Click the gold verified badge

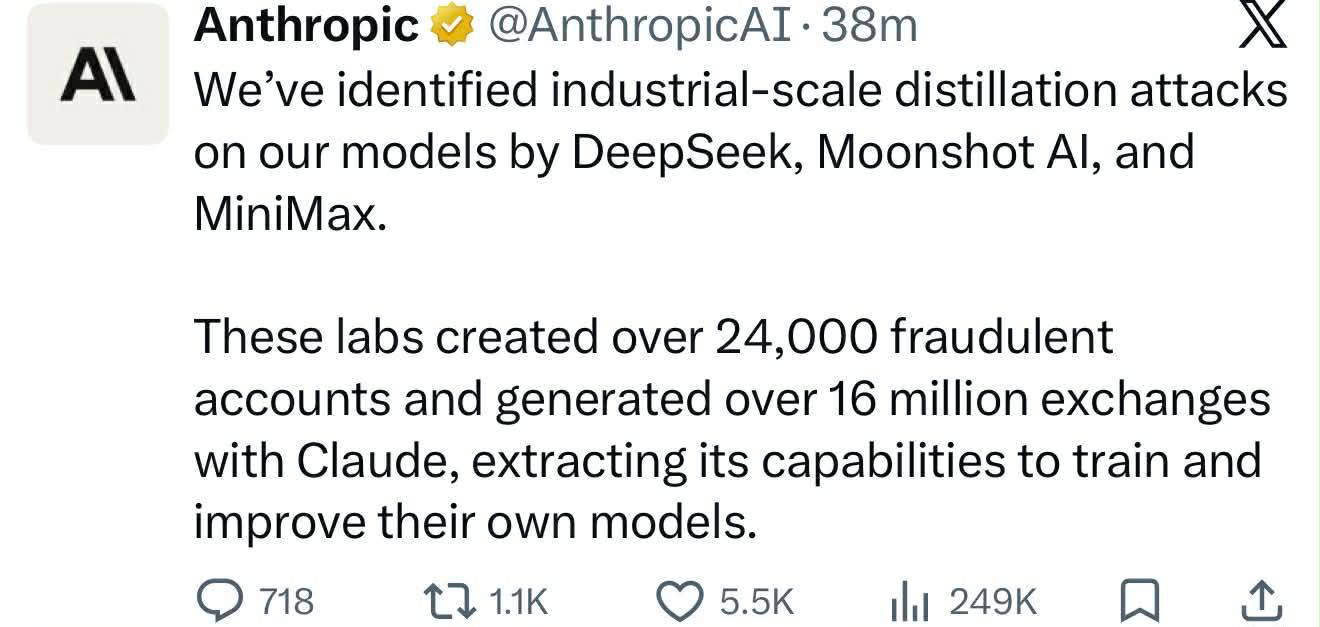(x=447, y=27)
